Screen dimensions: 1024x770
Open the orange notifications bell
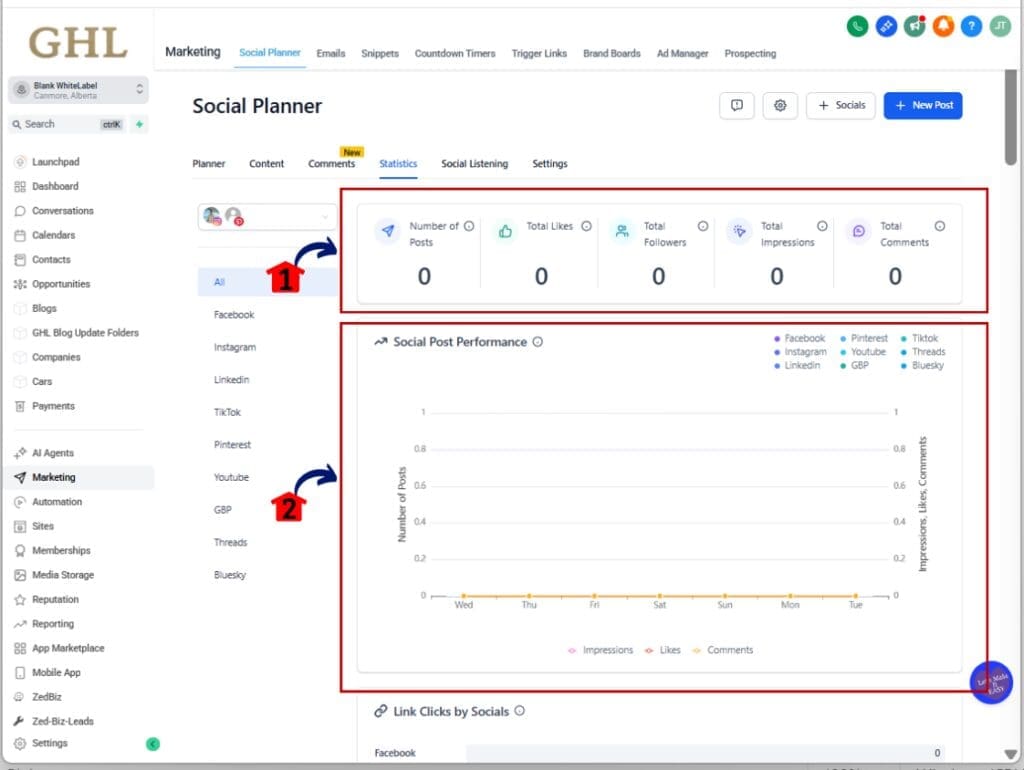pyautogui.click(x=942, y=26)
